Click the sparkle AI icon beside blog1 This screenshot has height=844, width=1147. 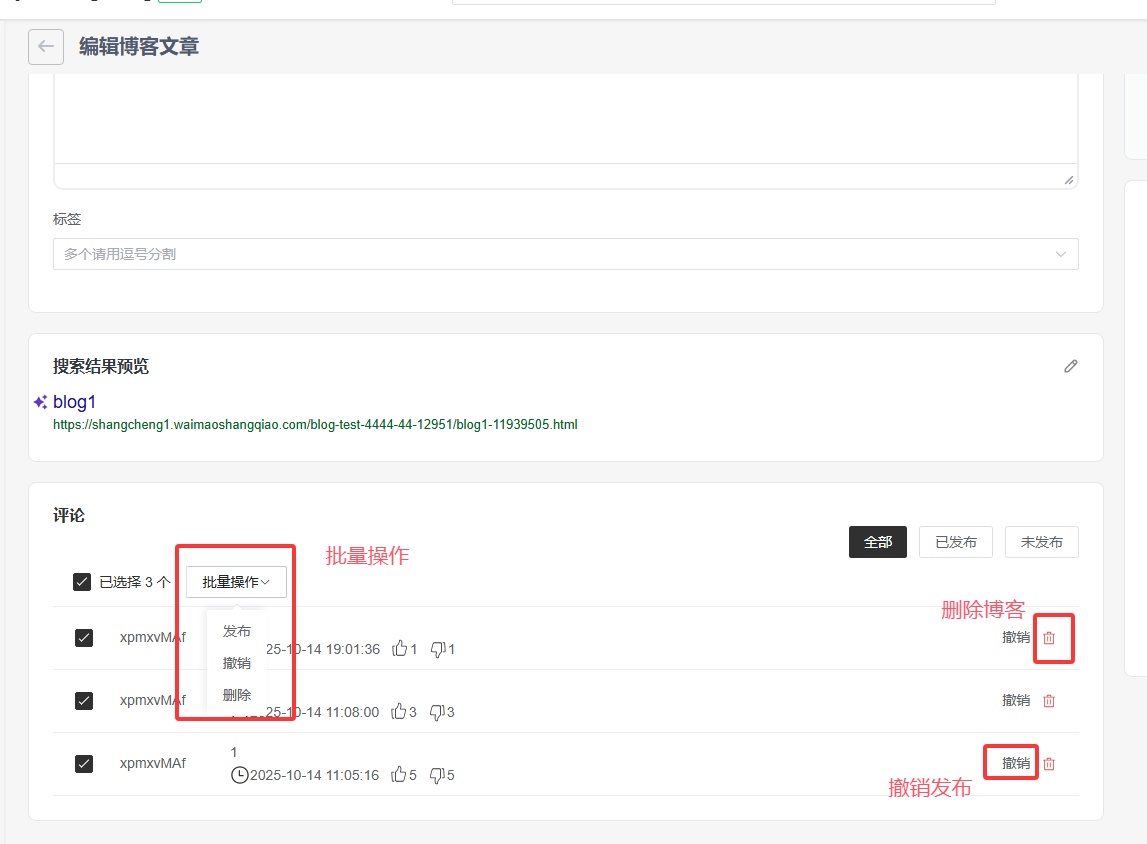point(40,402)
